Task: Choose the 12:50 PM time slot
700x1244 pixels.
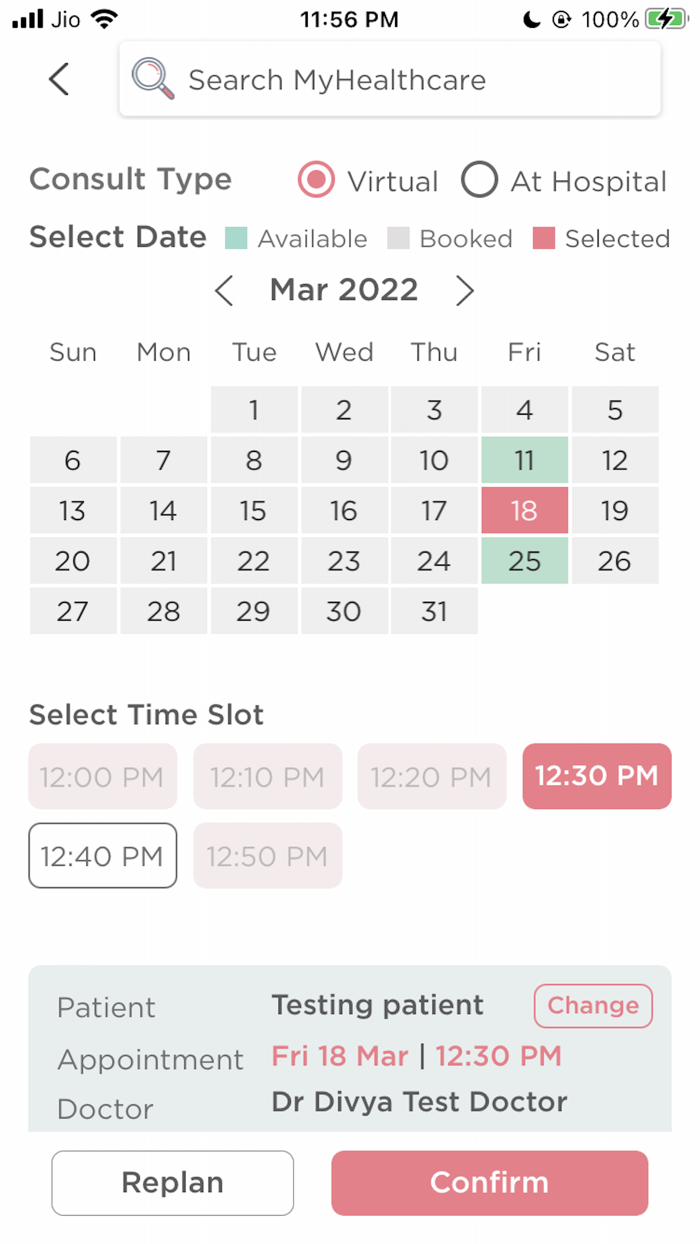Action: (x=267, y=856)
